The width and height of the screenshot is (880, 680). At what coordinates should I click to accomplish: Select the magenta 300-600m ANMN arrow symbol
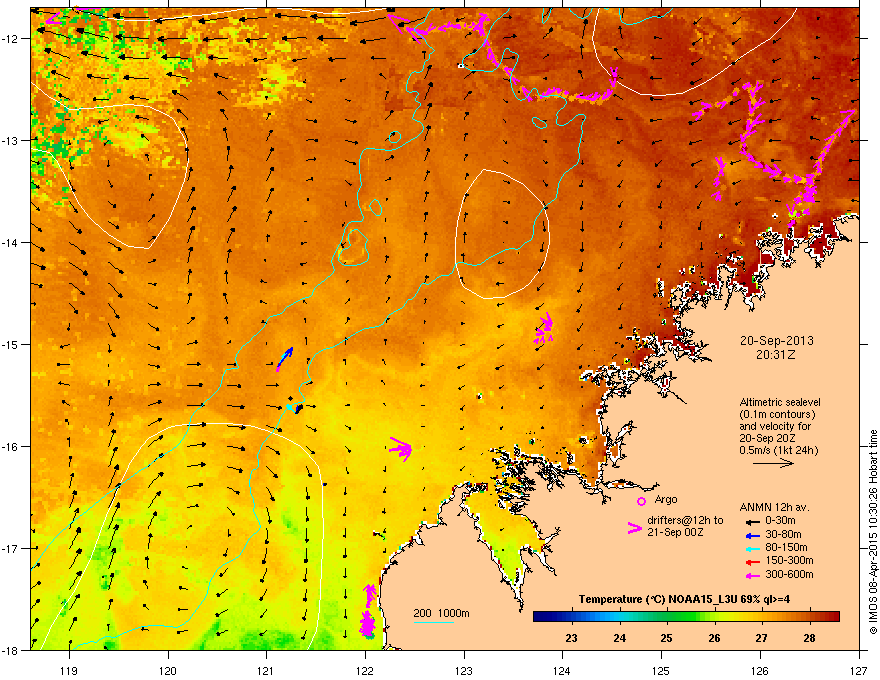click(752, 575)
